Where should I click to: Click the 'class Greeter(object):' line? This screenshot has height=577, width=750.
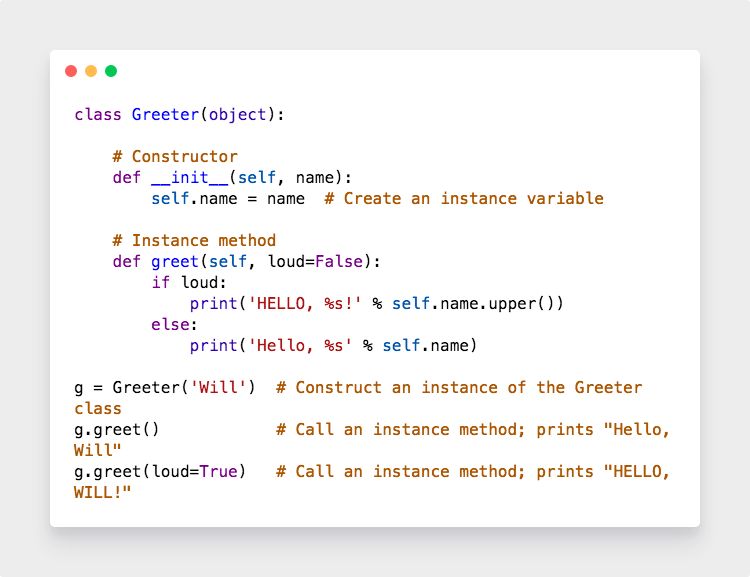[x=179, y=115]
